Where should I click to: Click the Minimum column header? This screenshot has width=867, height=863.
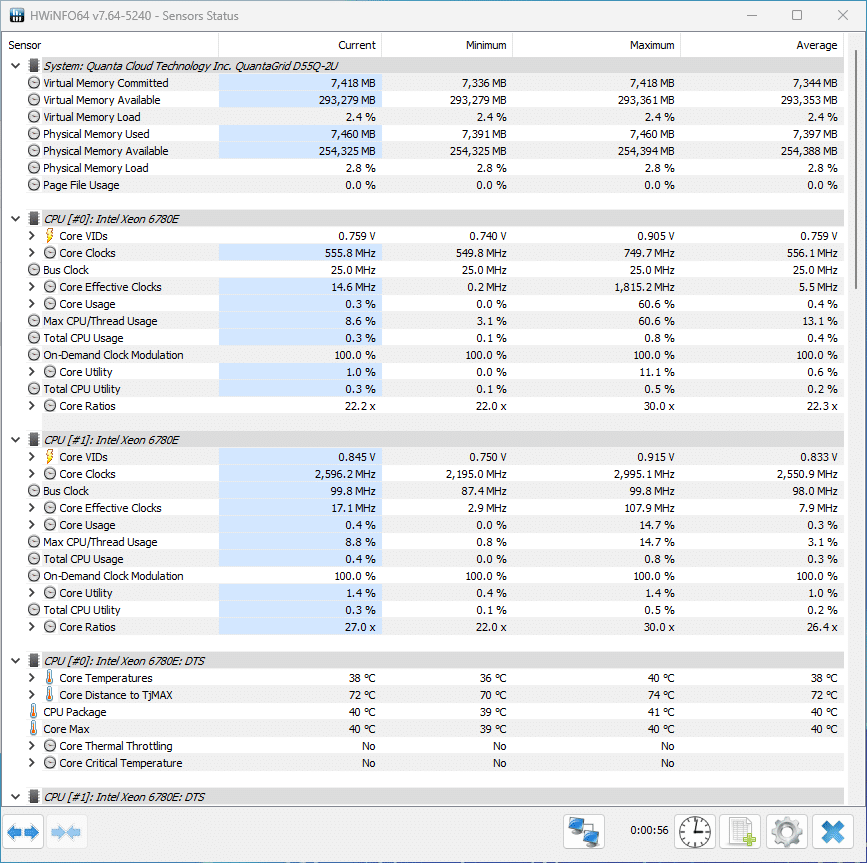coord(447,45)
